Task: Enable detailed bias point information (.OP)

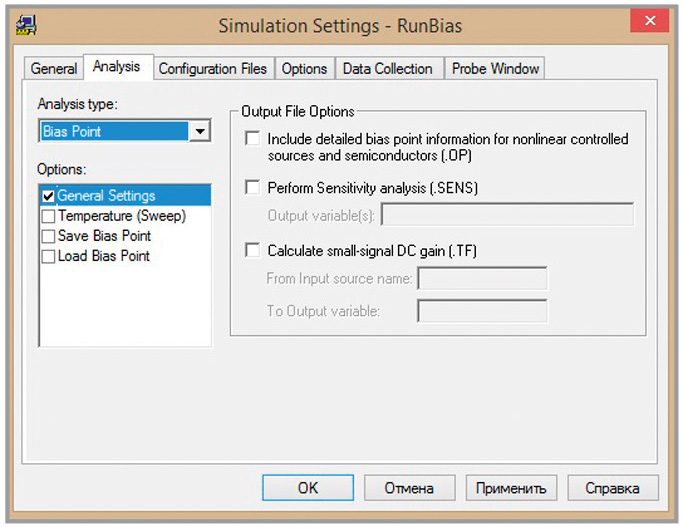Action: (252, 139)
